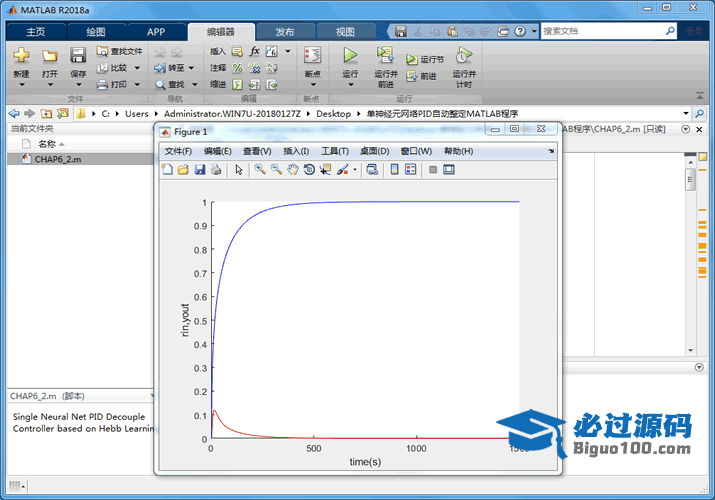The width and height of the screenshot is (715, 500).
Task: Select the Zoom In tool in Figure toolbar
Action: [x=260, y=170]
